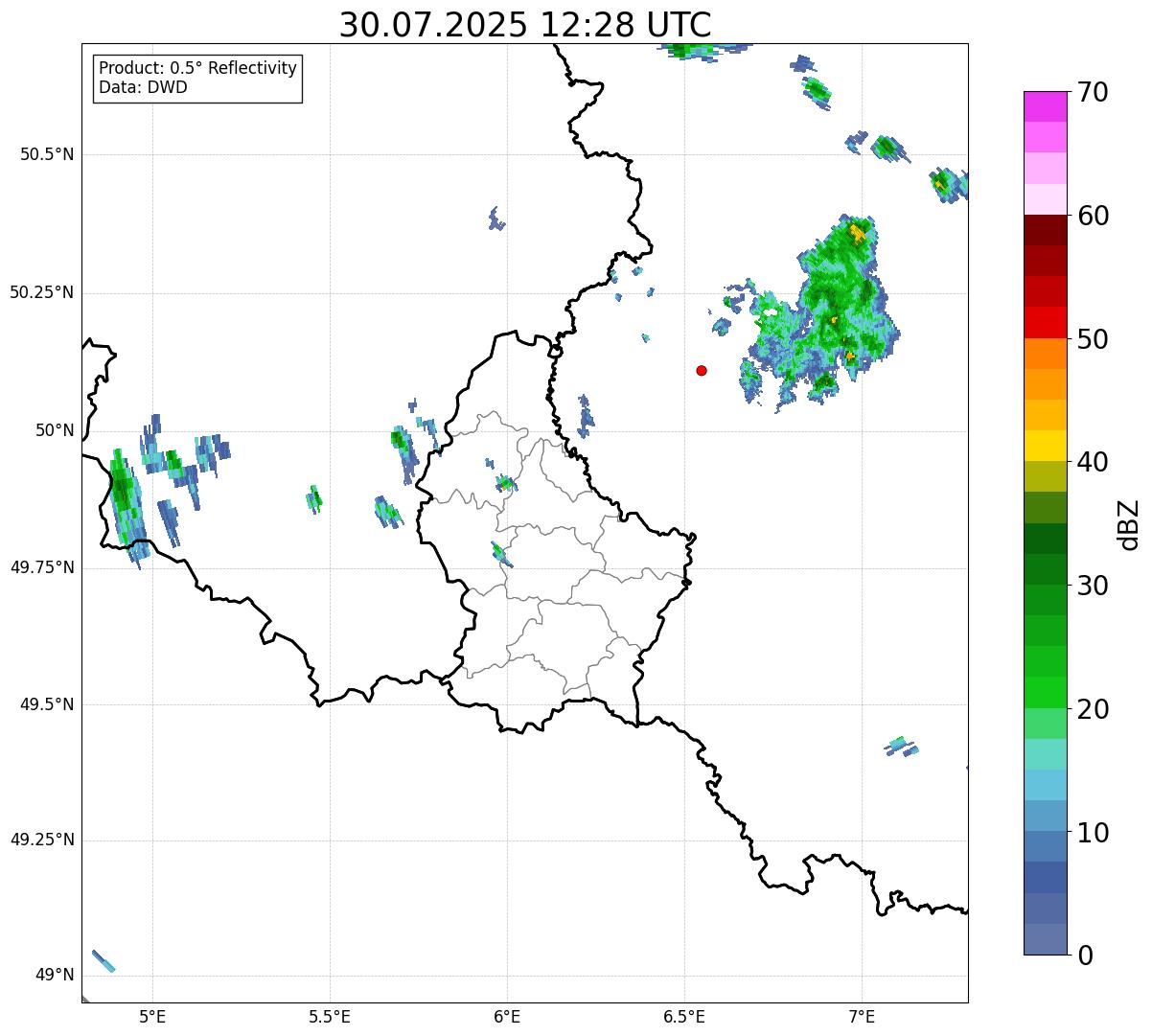The width and height of the screenshot is (1152, 1036).
Task: Click the 6°E longitude label
Action: click(x=507, y=1017)
